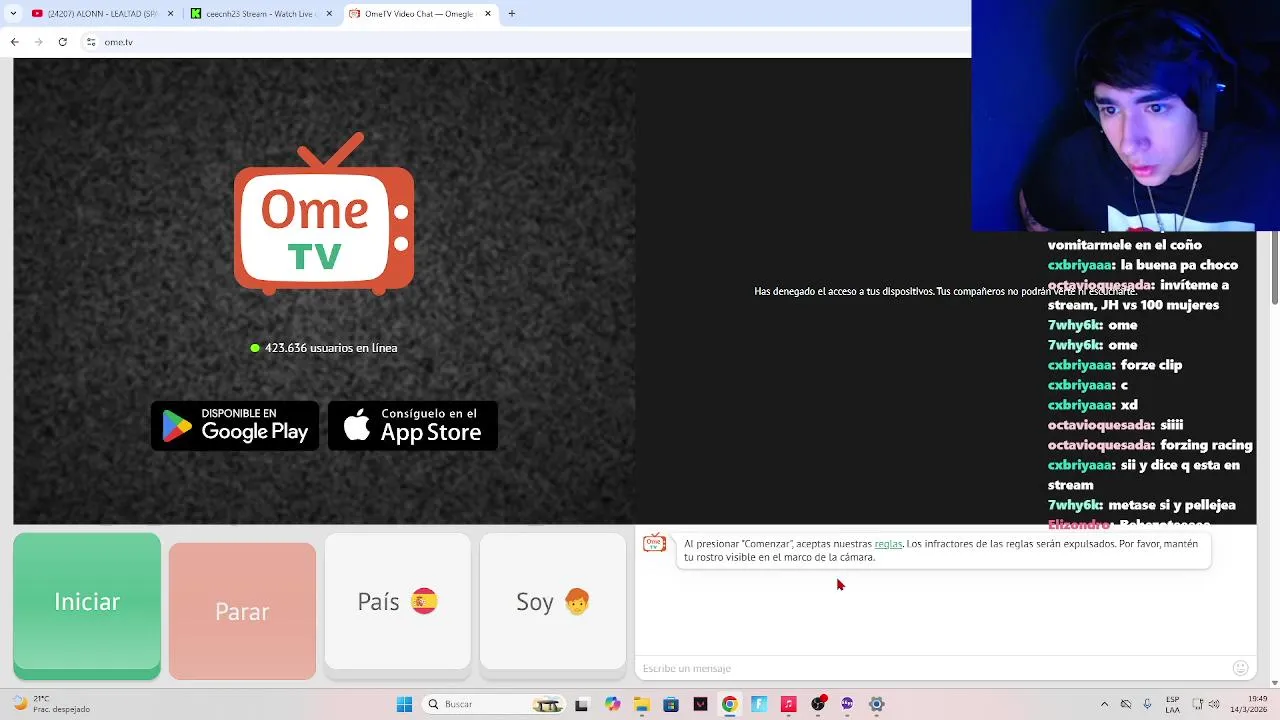Open the pink music app taskbar icon
Viewport: 1280px width, 720px height.
pyautogui.click(x=788, y=704)
